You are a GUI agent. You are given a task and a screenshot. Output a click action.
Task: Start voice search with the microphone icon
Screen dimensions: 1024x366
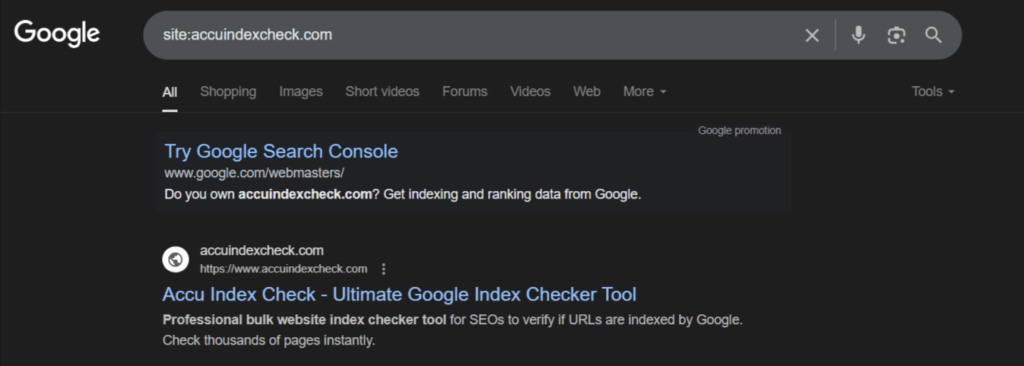[858, 35]
